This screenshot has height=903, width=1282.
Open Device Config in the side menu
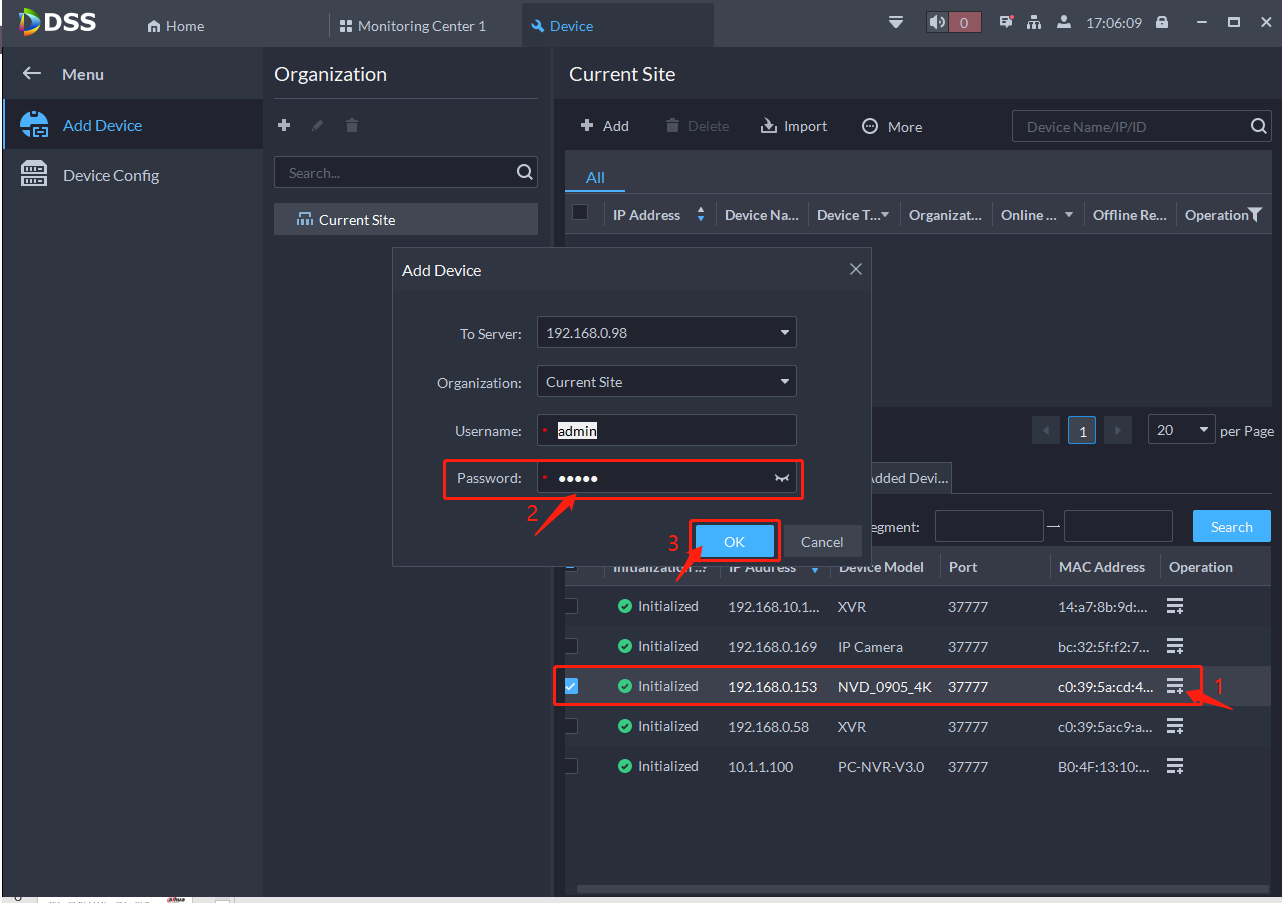132,175
